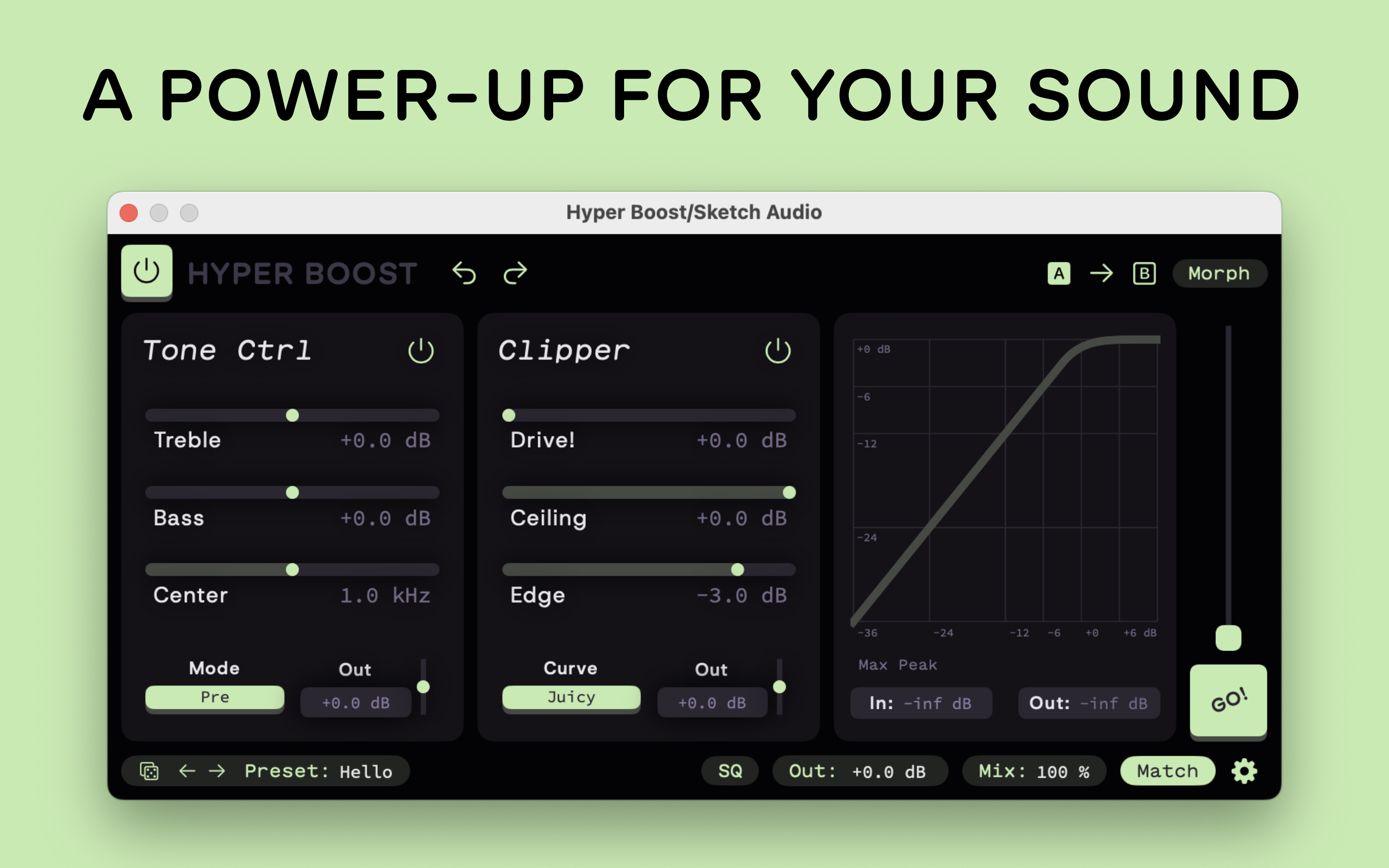The height and width of the screenshot is (868, 1389).
Task: Open the Preset: Hello menu
Action: 318,772
